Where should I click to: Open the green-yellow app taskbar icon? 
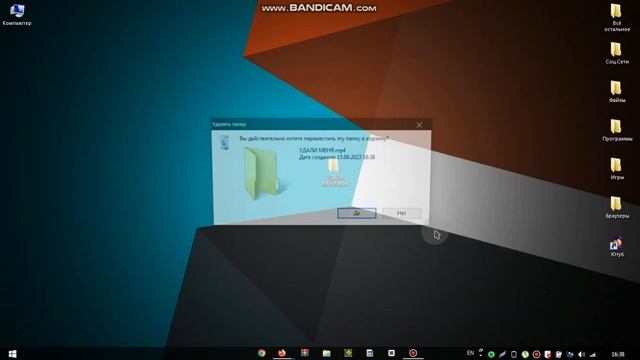(348, 353)
